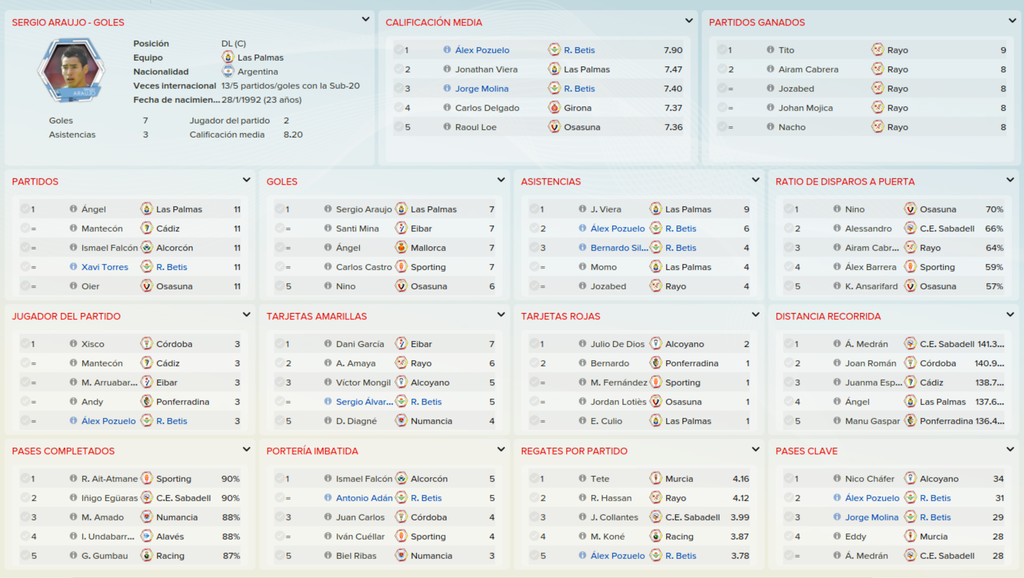Click Sporting badge beside Carlos Castro
Viewport: 1024px width, 578px height.
click(401, 267)
